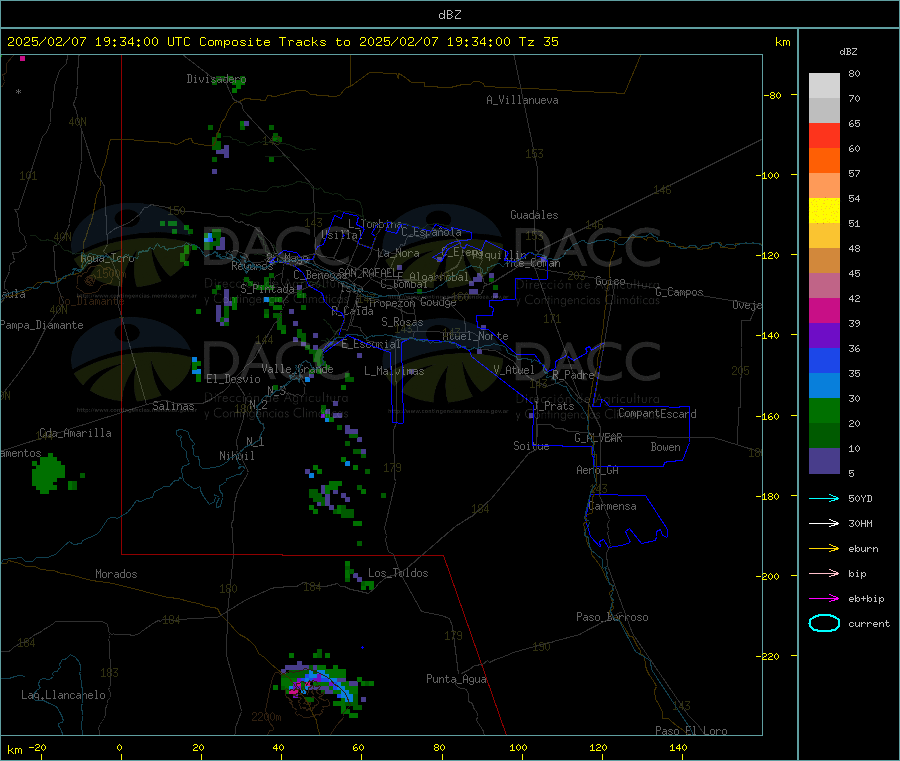Click the J_Prats label
900x761 pixels.
click(x=553, y=406)
